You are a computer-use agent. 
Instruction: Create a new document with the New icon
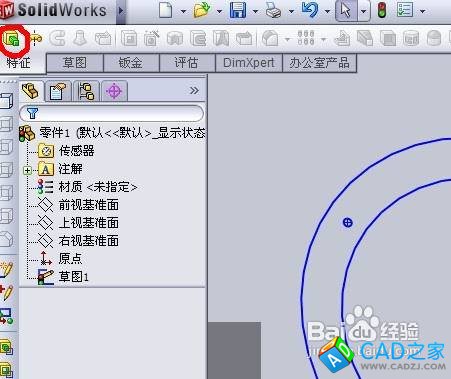(166, 10)
